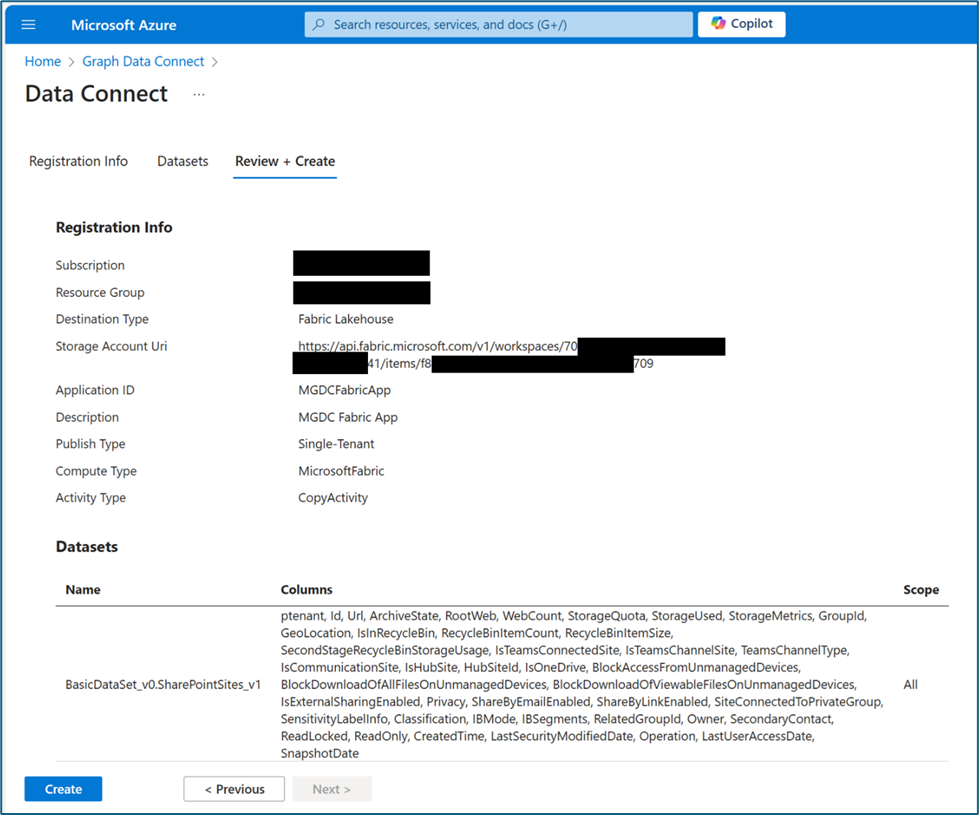Click the search magnifier icon
Viewport: 979px width, 815px height.
319,24
